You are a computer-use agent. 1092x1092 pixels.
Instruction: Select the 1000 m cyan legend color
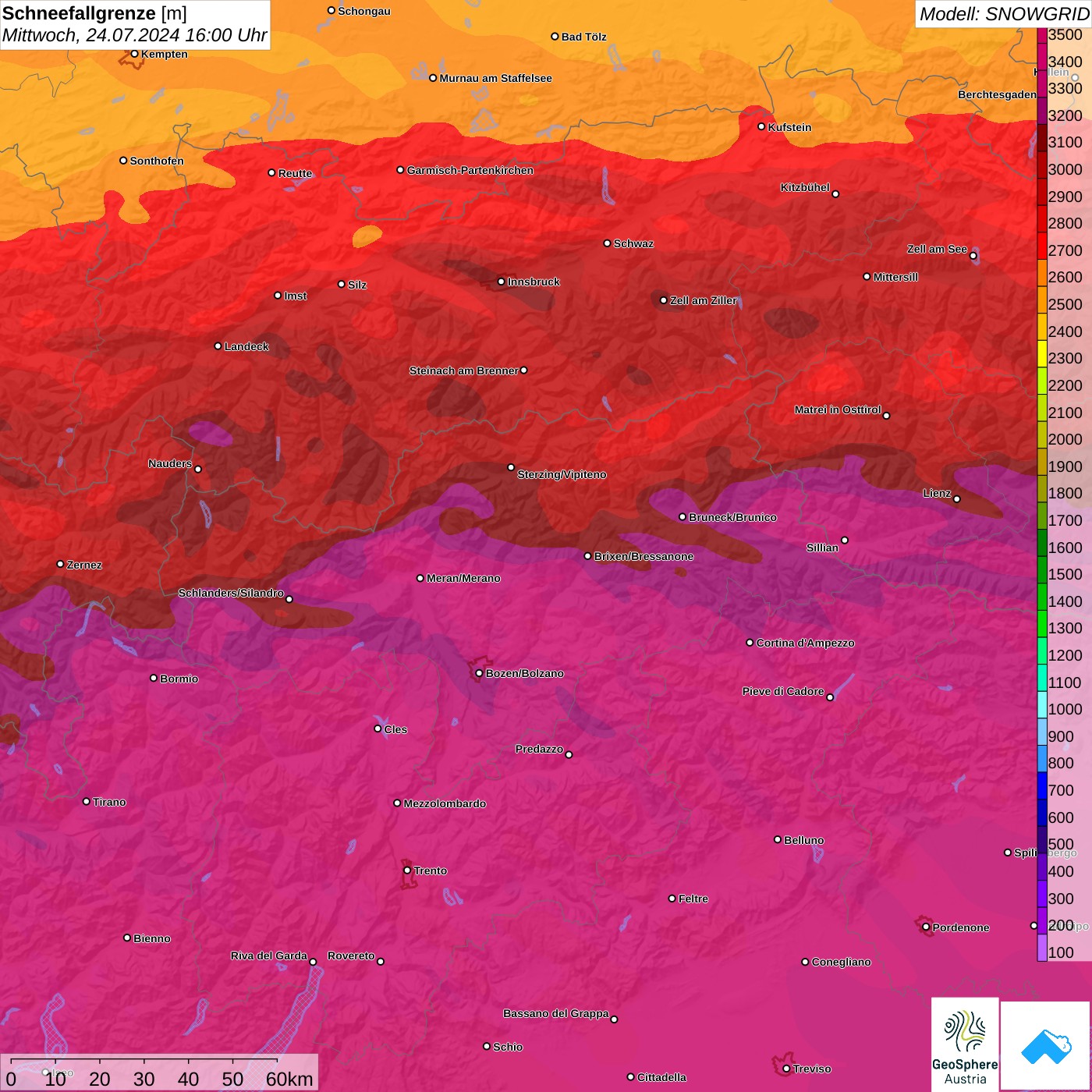click(1042, 704)
